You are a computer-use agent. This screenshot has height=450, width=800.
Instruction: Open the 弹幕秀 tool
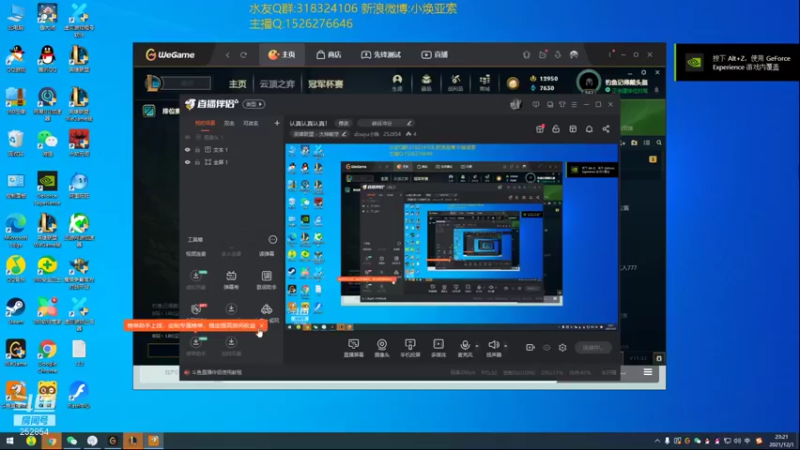231,280
